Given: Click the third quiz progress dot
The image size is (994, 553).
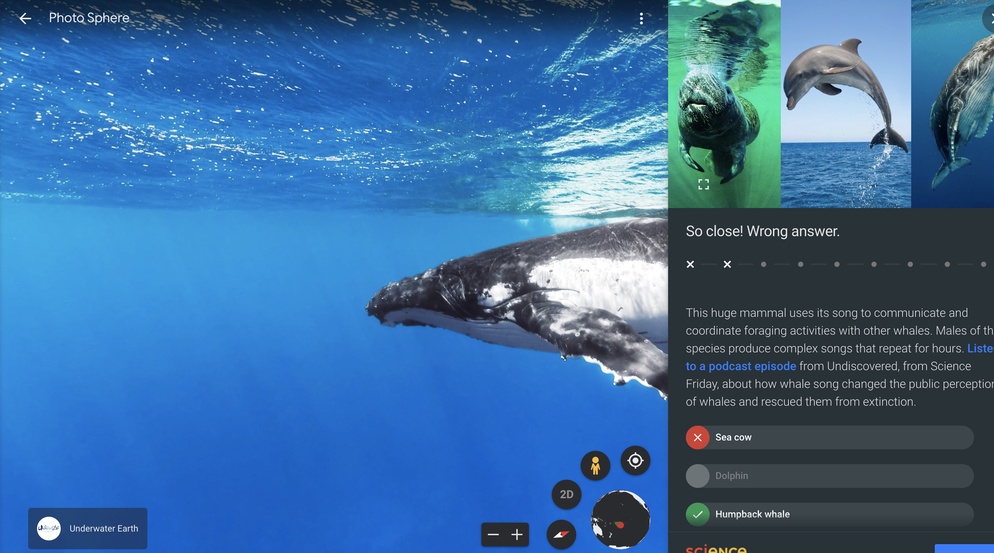Looking at the screenshot, I should [x=764, y=264].
